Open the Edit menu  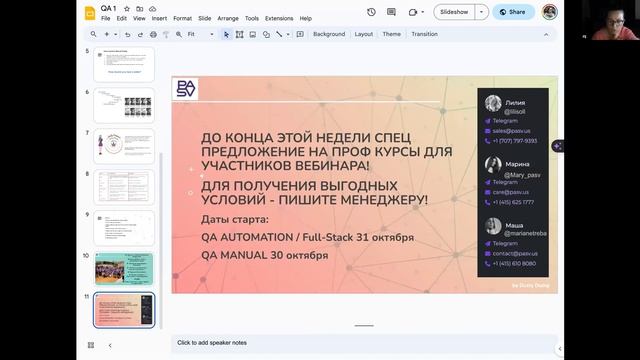(x=121, y=18)
